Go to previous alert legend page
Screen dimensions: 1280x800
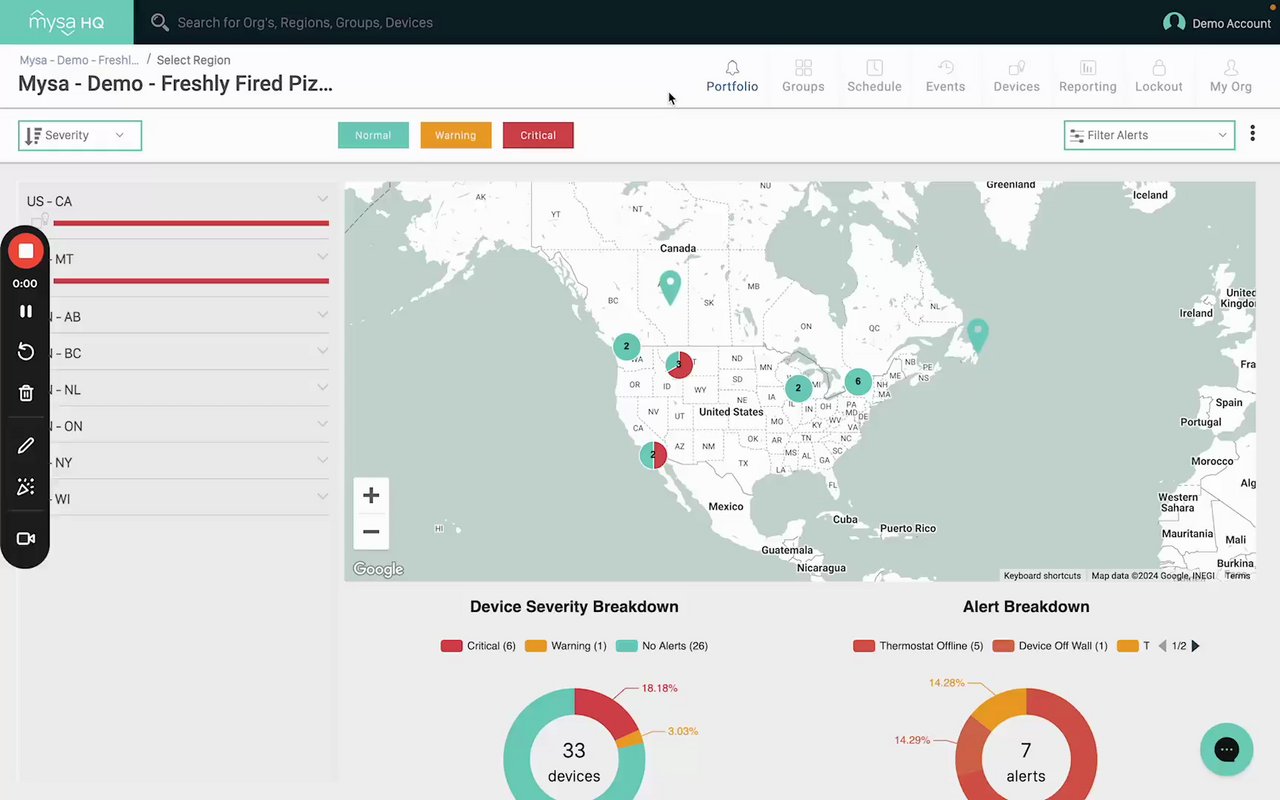(x=1162, y=646)
